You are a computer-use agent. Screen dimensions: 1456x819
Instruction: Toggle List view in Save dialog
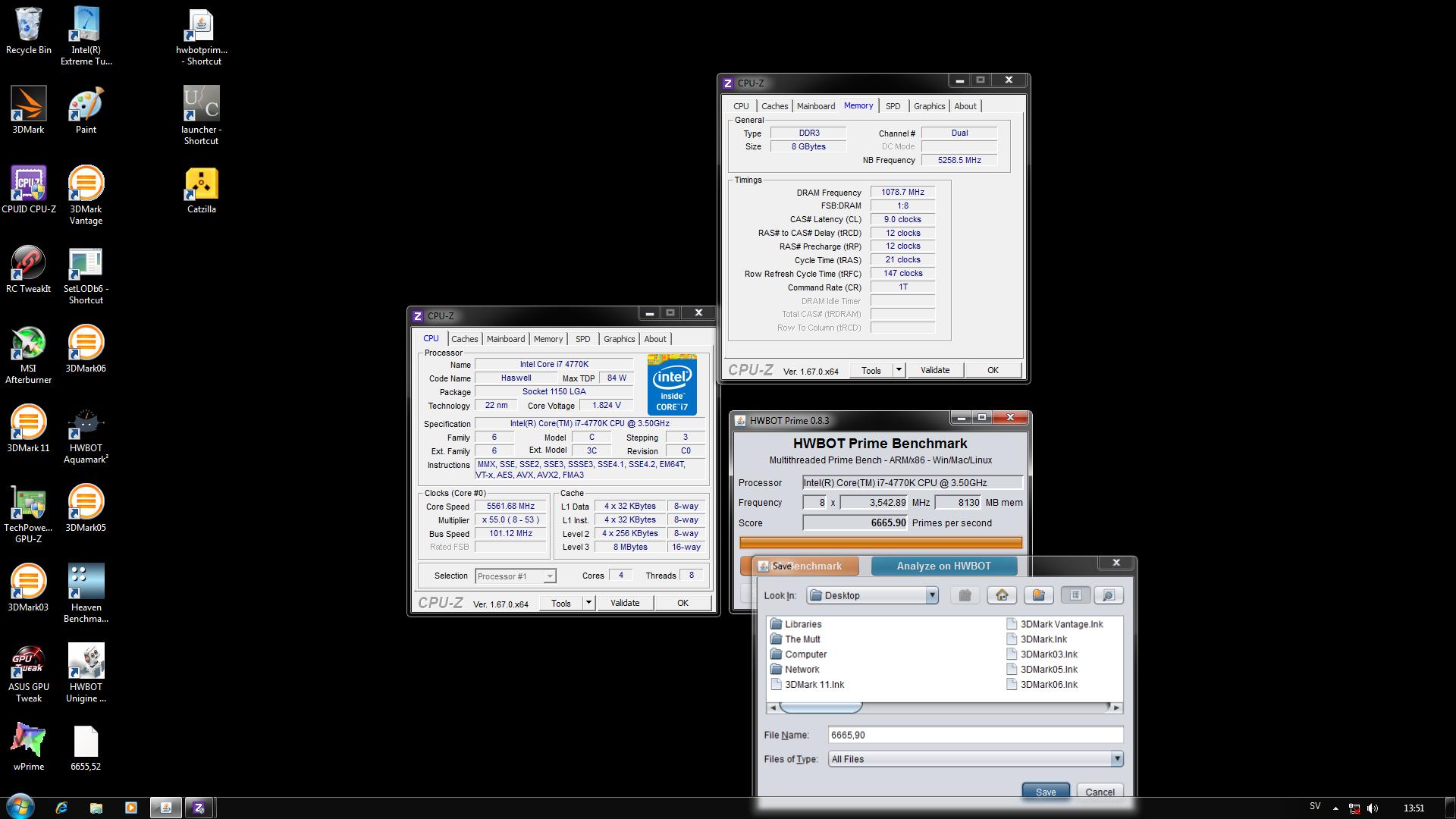(x=1075, y=595)
